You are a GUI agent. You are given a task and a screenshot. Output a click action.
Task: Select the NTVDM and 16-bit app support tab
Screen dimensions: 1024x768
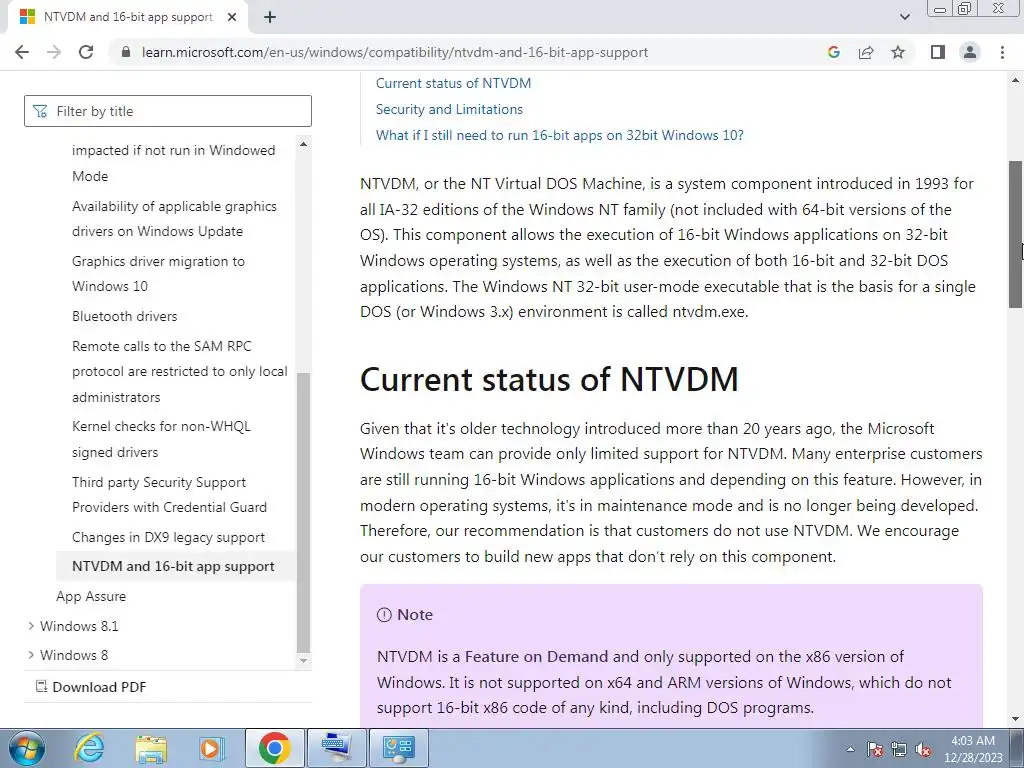128,18
